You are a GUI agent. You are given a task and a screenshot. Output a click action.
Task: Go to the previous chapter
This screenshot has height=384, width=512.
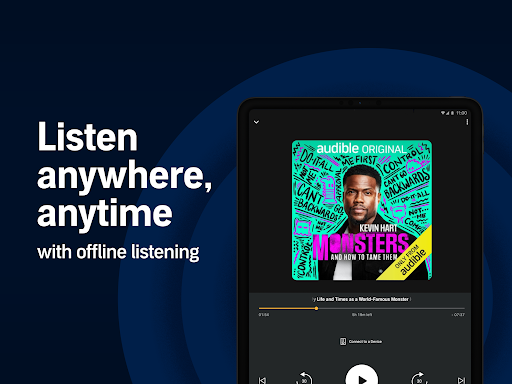[262, 380]
